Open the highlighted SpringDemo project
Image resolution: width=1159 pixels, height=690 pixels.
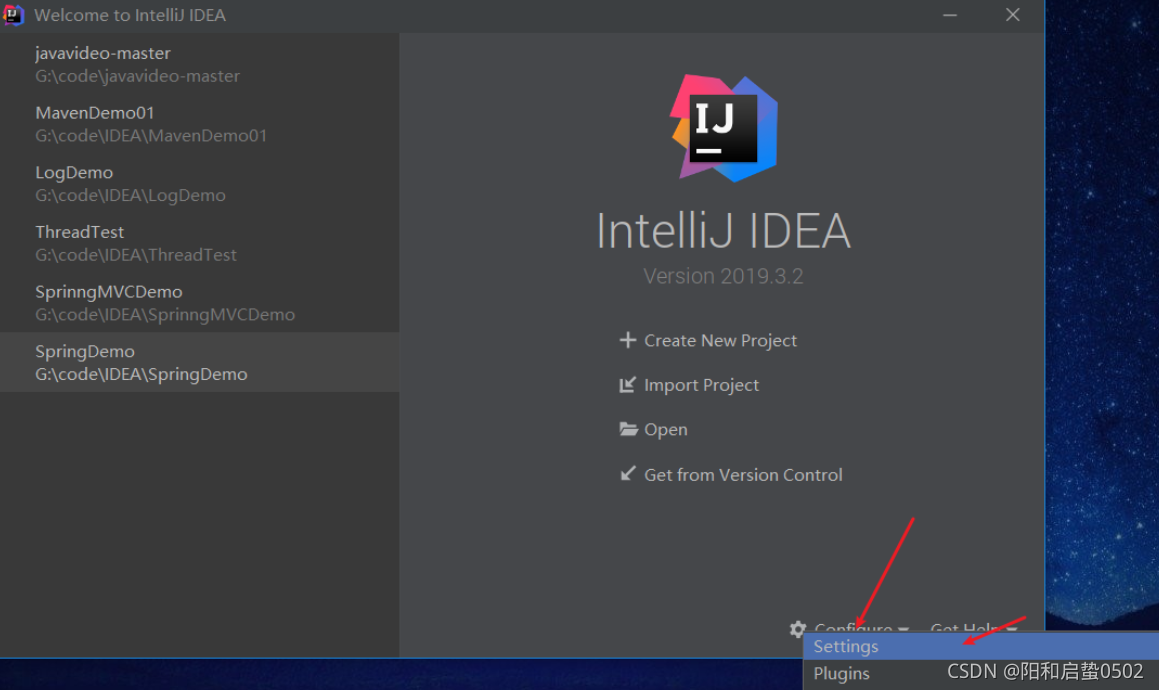click(141, 362)
